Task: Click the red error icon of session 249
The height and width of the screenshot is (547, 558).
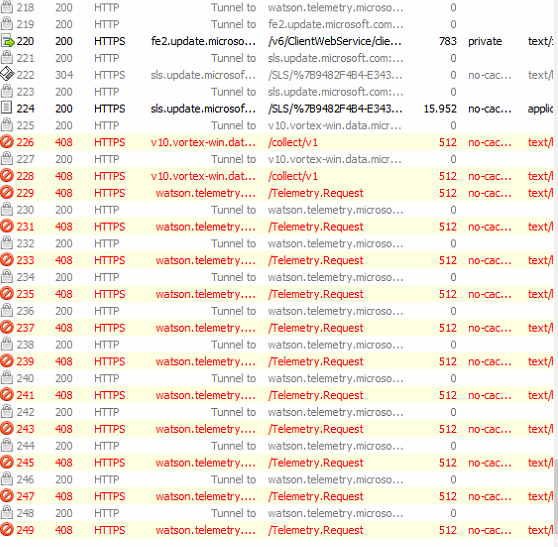Action: pos(7,530)
